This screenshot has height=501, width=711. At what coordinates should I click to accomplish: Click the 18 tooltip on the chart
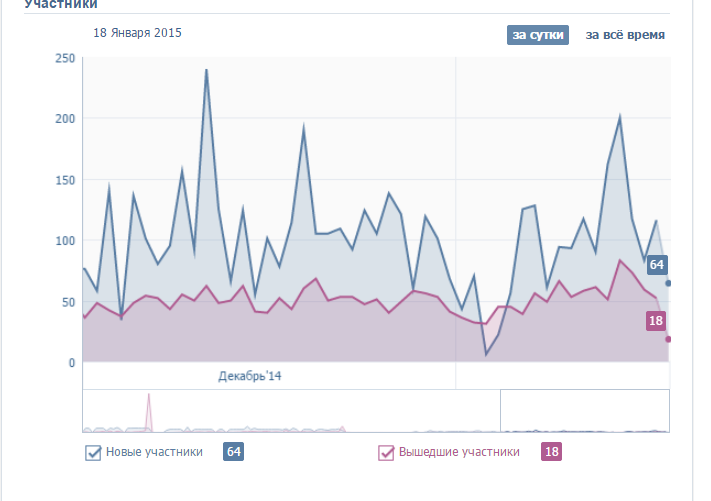[x=656, y=321]
